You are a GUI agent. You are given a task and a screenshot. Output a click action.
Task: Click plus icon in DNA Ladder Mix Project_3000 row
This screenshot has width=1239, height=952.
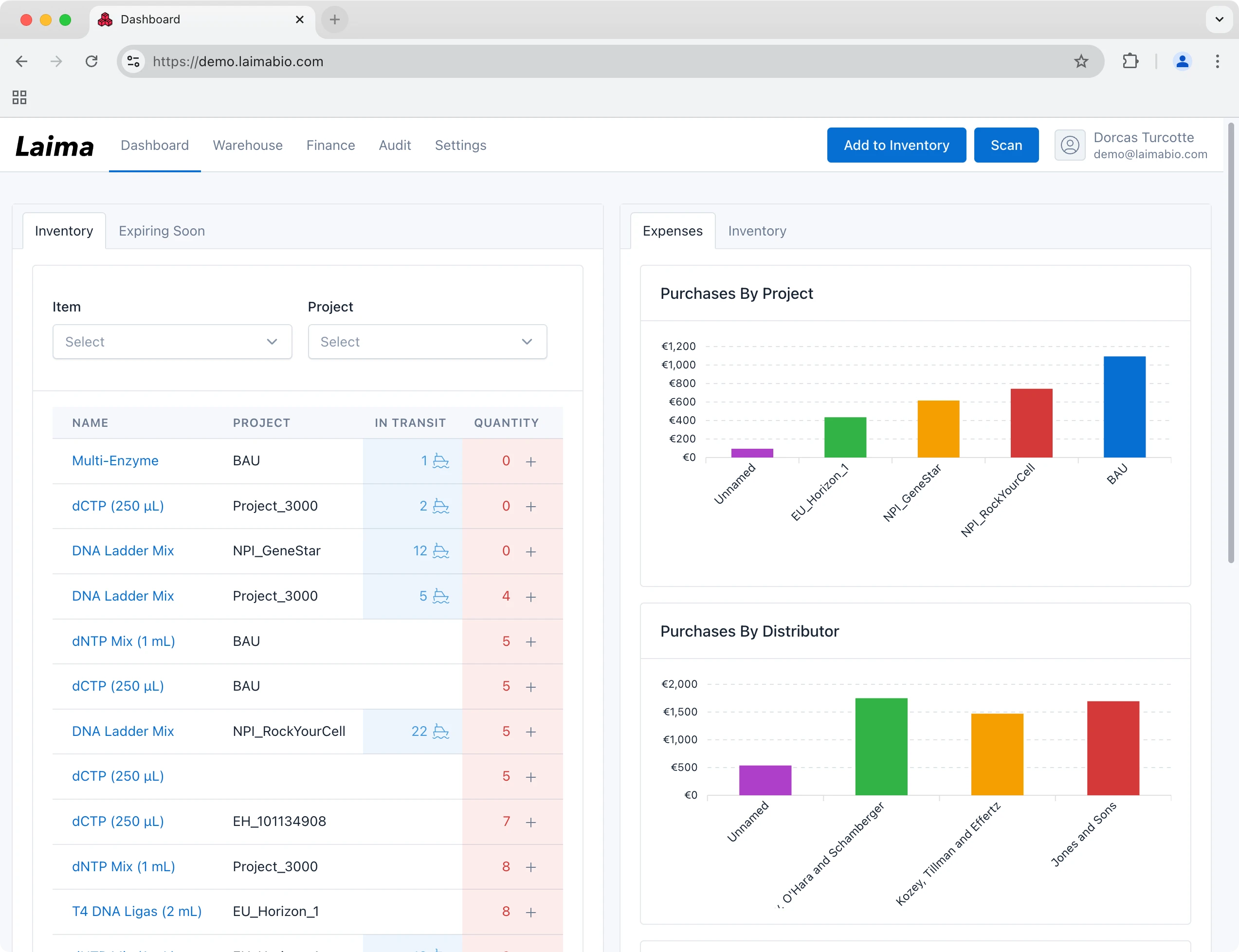click(x=530, y=597)
